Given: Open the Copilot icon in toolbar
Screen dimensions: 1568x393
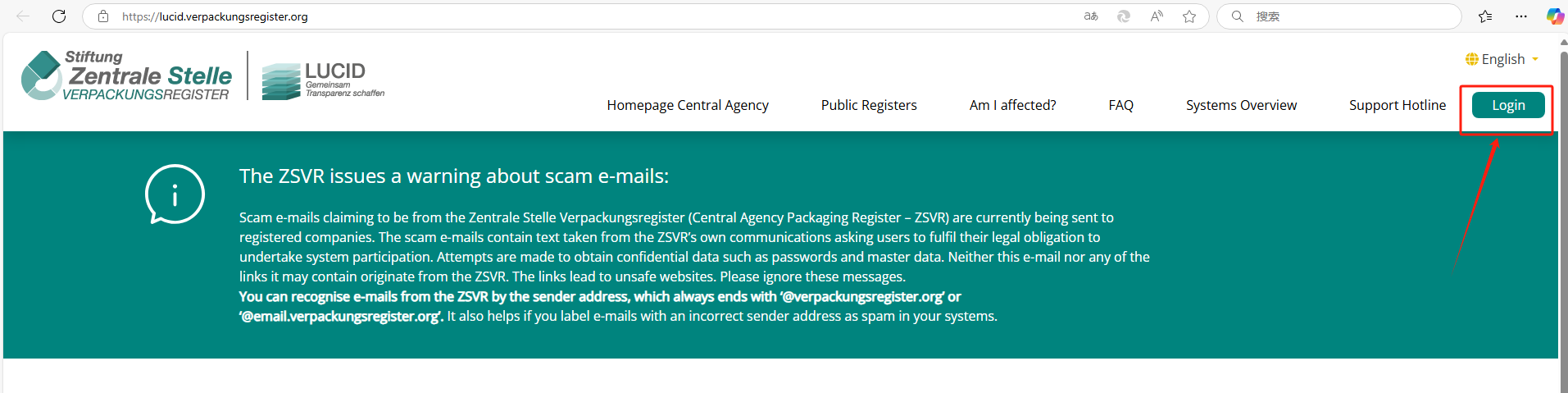Looking at the screenshot, I should pyautogui.click(x=1555, y=16).
